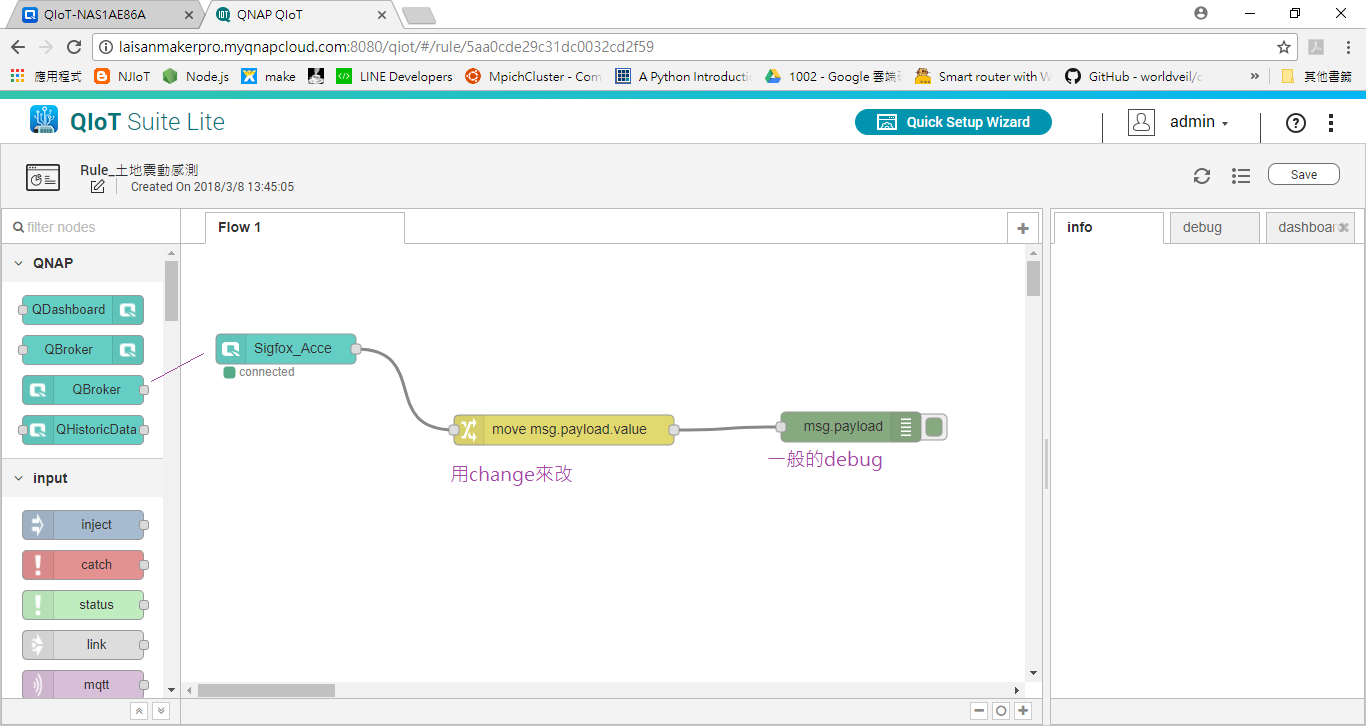Screen dimensions: 1366x728
Task: Select the catch node in the palette
Action: click(x=83, y=565)
